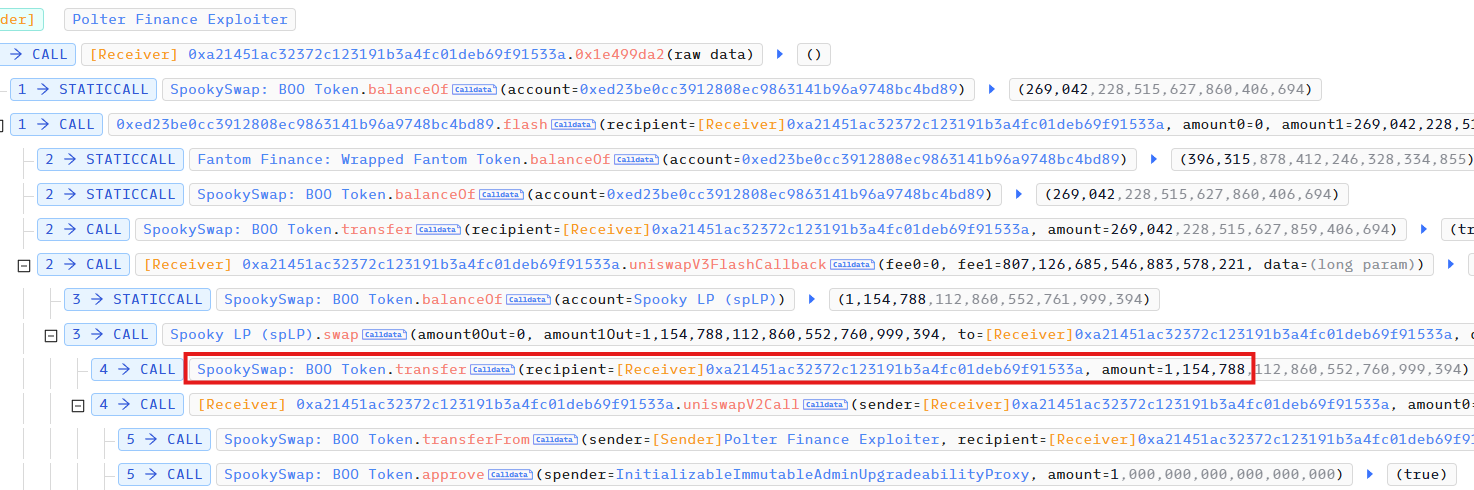Screen dimensions: 1474x490
Task: Click the swap function name
Action: click(x=341, y=334)
